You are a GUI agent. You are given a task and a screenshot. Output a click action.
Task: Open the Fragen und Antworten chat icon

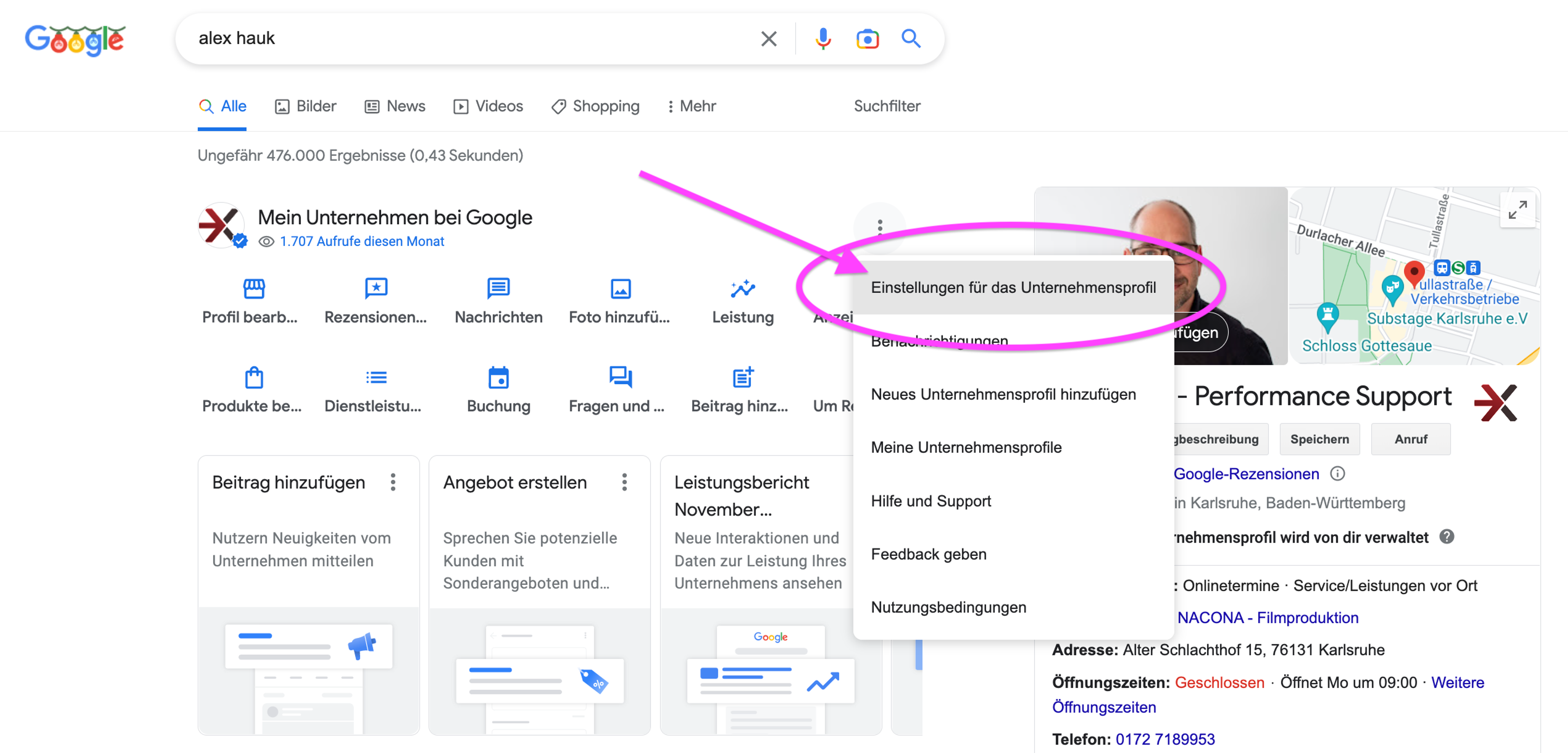coord(620,377)
